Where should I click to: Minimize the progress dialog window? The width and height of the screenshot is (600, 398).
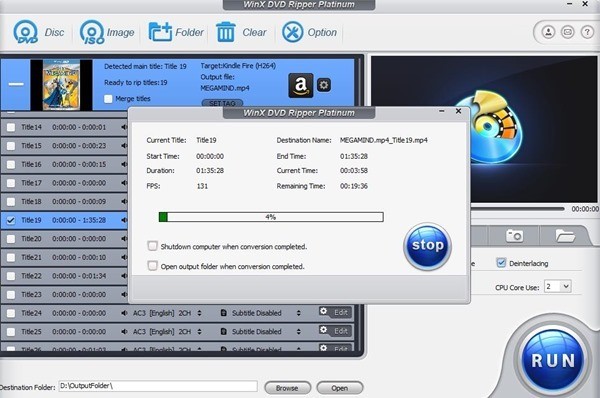pos(442,111)
